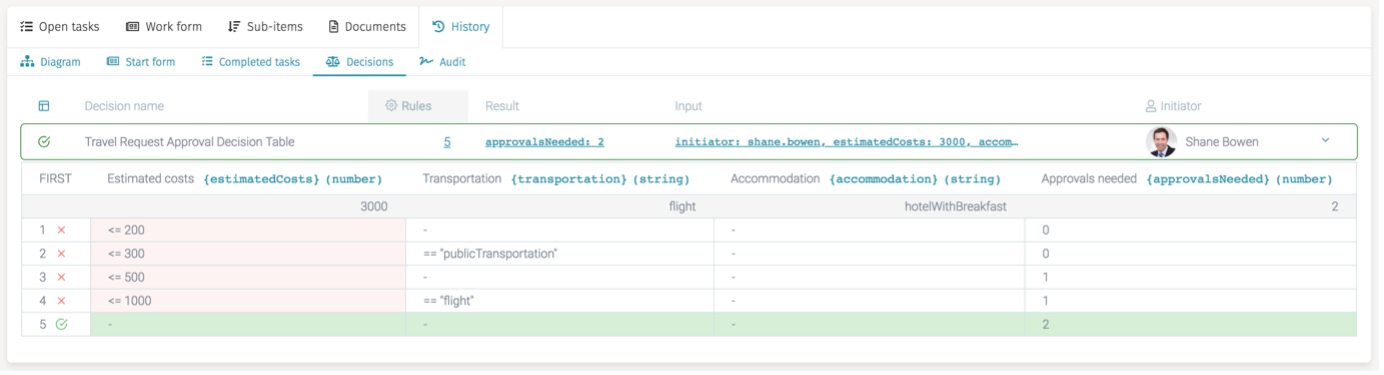Screen dimensions: 1384x375
Task: Click the green check on rule 5
Action: click(x=61, y=325)
